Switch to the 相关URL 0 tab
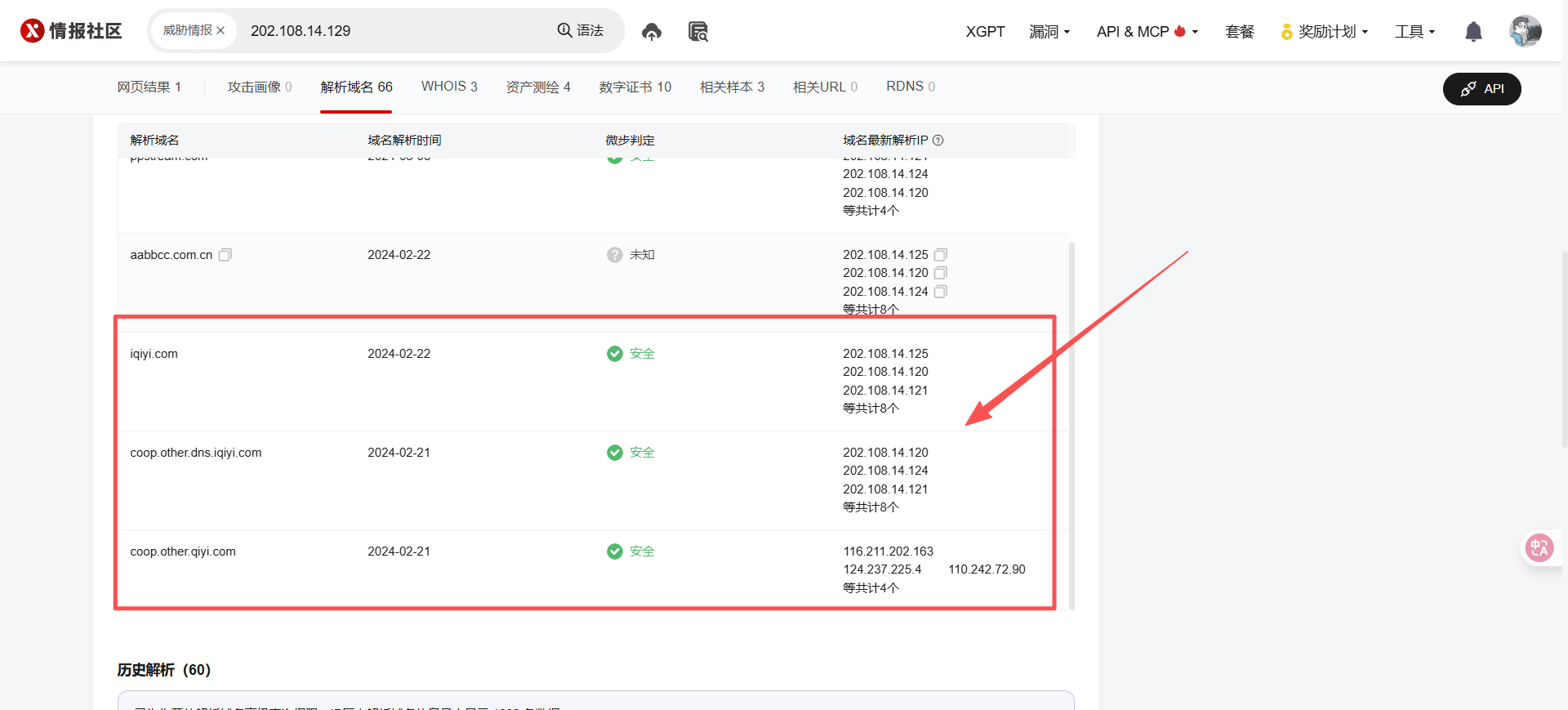1568x710 pixels. (826, 87)
